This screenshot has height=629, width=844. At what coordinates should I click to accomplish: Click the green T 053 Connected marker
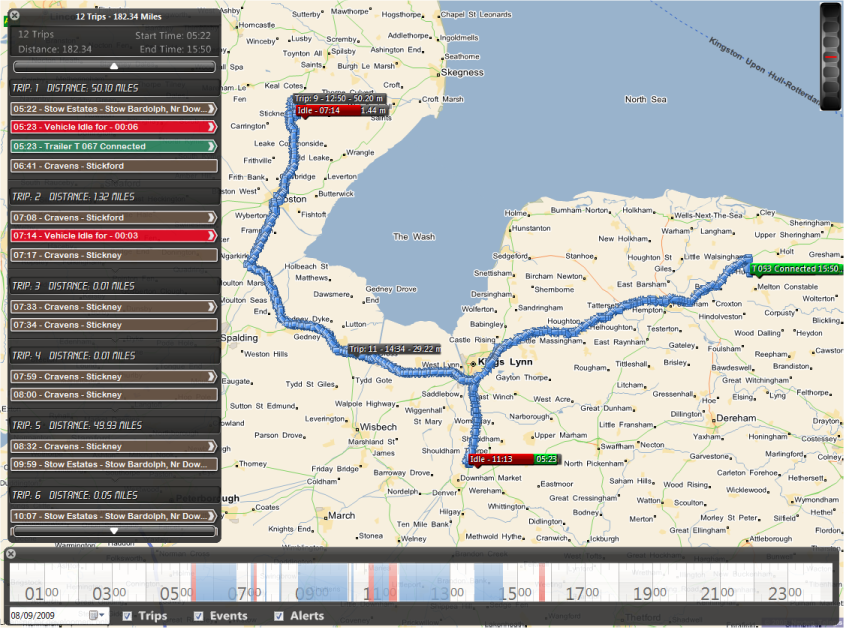tap(796, 269)
